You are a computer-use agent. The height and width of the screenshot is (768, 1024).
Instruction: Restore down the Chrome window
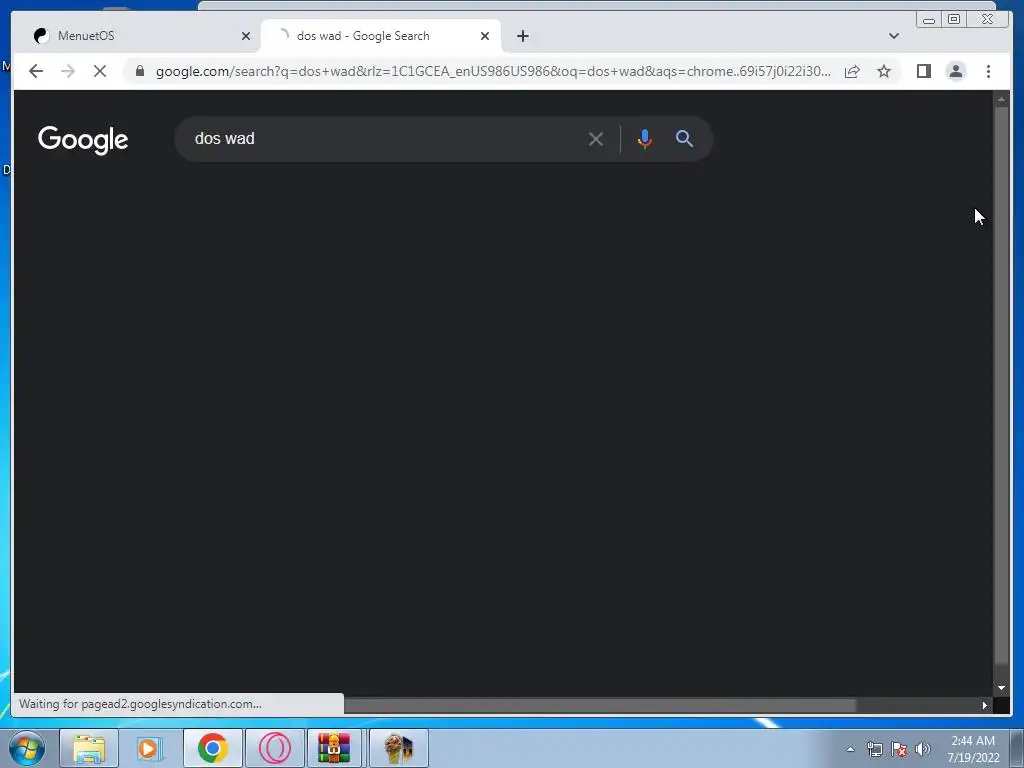click(x=954, y=20)
